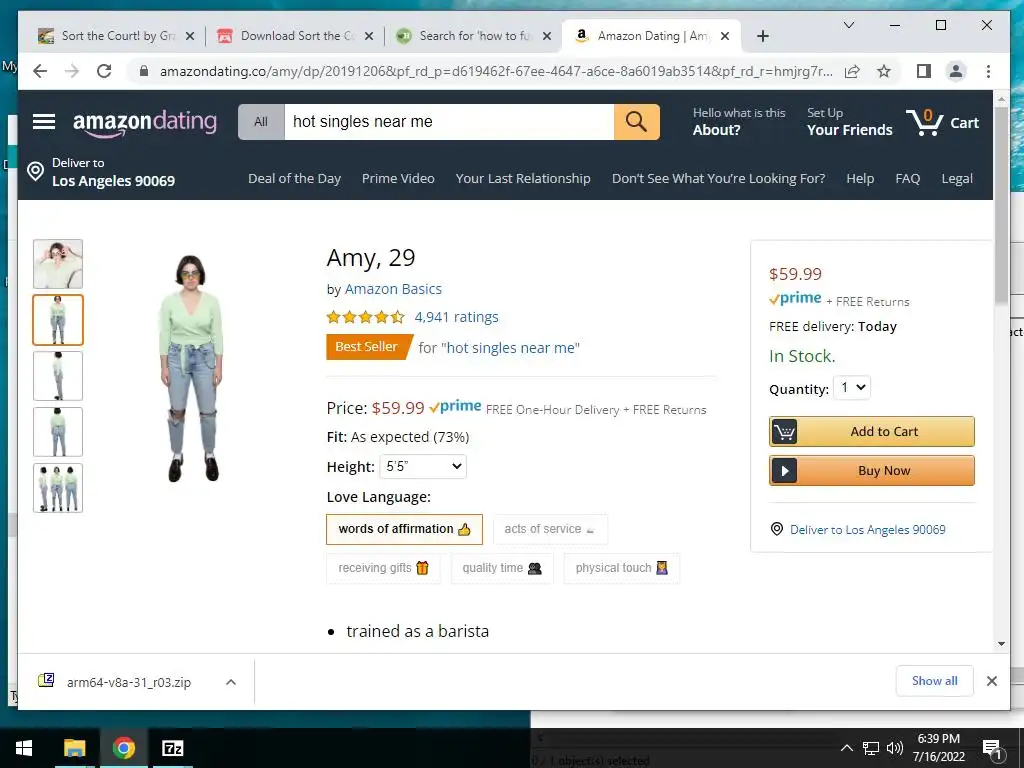Open File Explorer from the taskbar
This screenshot has width=1024, height=768.
tap(74, 748)
